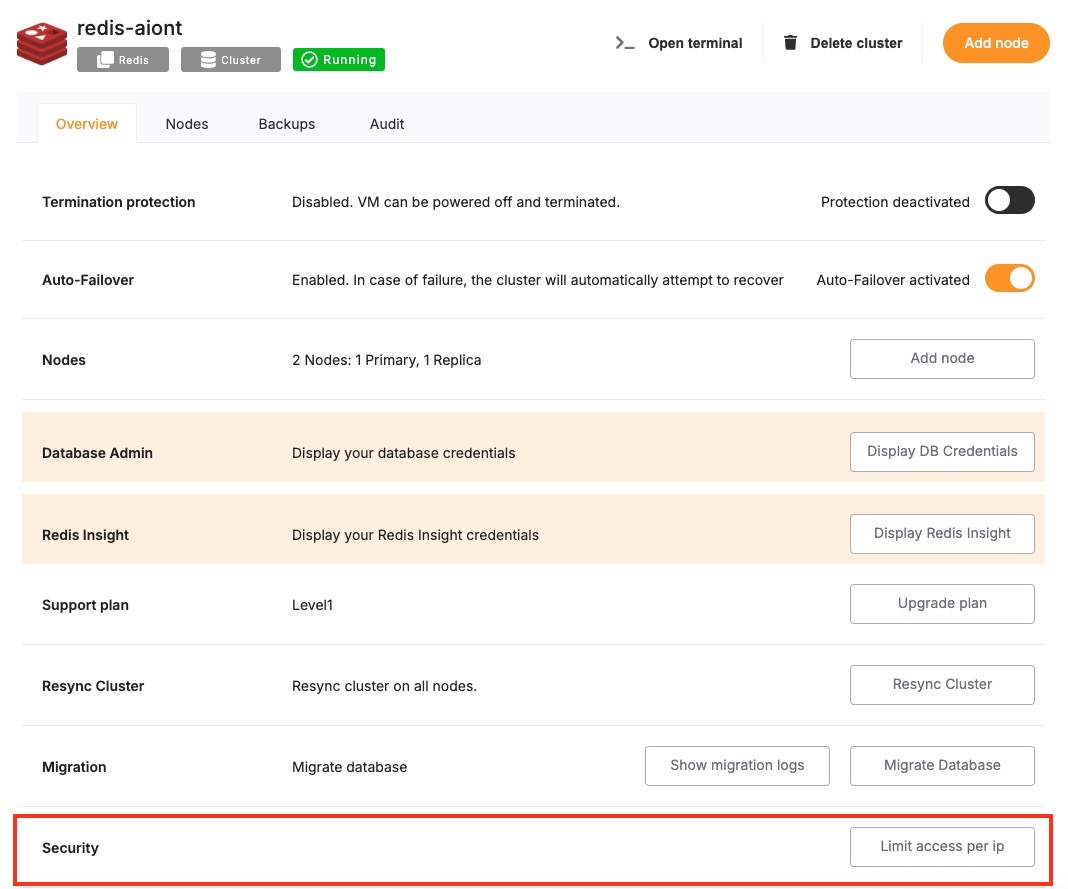1068x889 pixels.
Task: Click the Running status checkmark icon
Action: (x=309, y=60)
